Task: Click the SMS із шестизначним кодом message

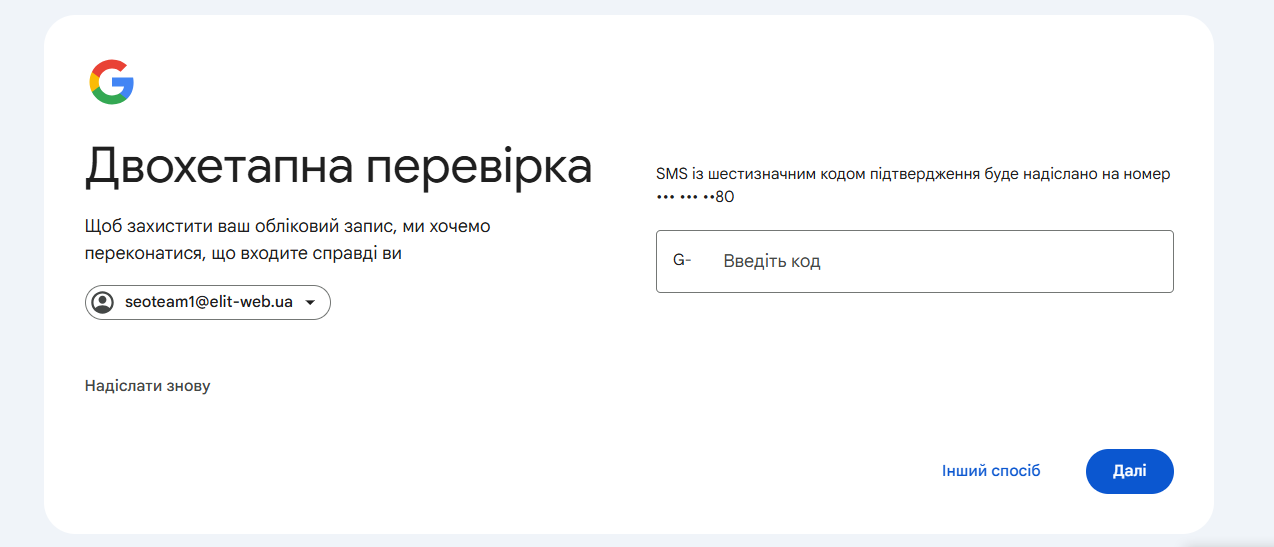Action: (x=912, y=174)
